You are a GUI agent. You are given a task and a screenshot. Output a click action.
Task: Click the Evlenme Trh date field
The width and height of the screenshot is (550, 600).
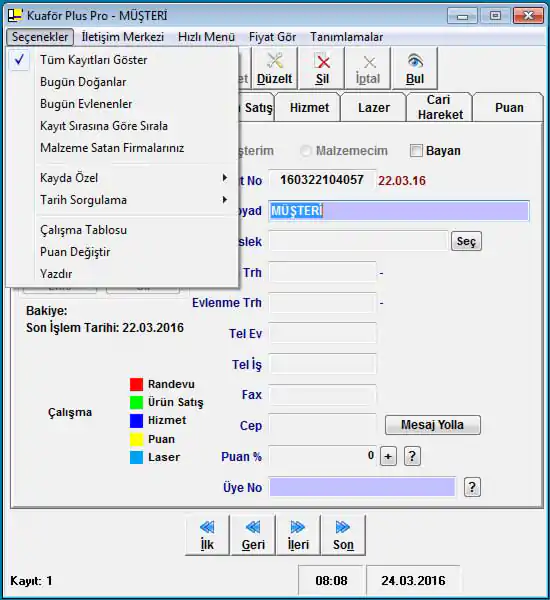point(322,303)
